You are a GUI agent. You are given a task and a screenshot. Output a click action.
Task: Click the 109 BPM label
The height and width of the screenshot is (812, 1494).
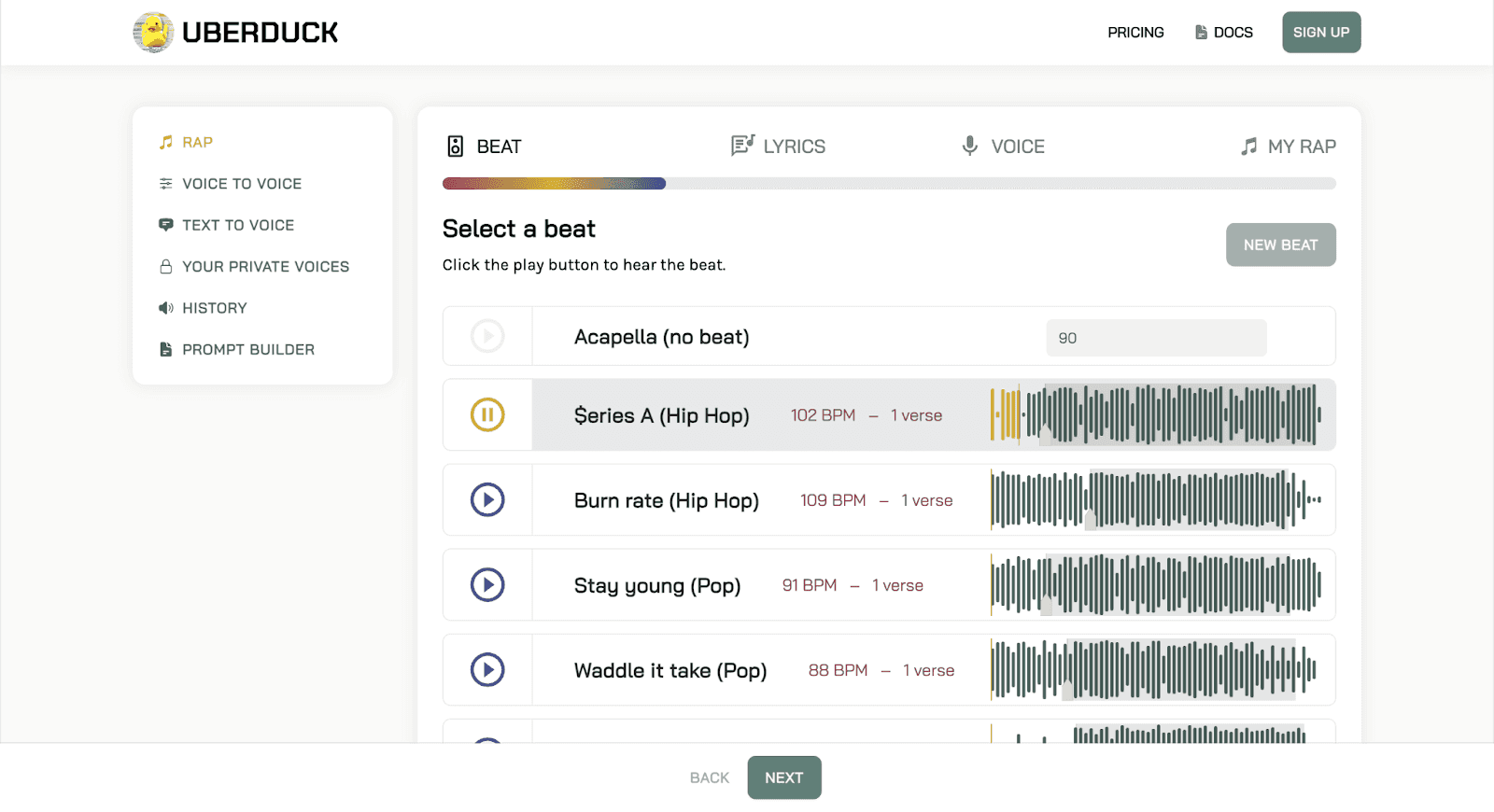click(x=833, y=500)
